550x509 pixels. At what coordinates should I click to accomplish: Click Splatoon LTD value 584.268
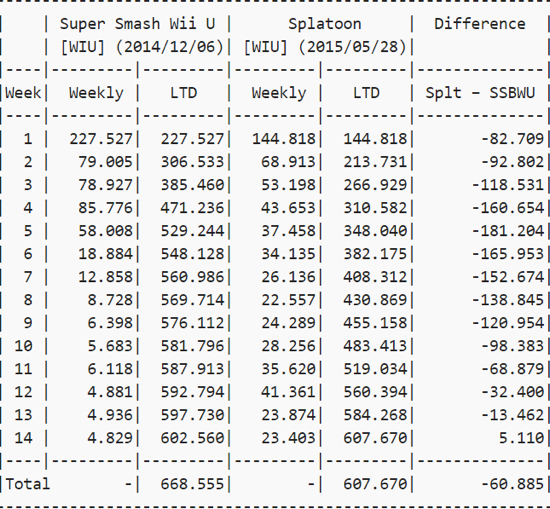(x=375, y=415)
